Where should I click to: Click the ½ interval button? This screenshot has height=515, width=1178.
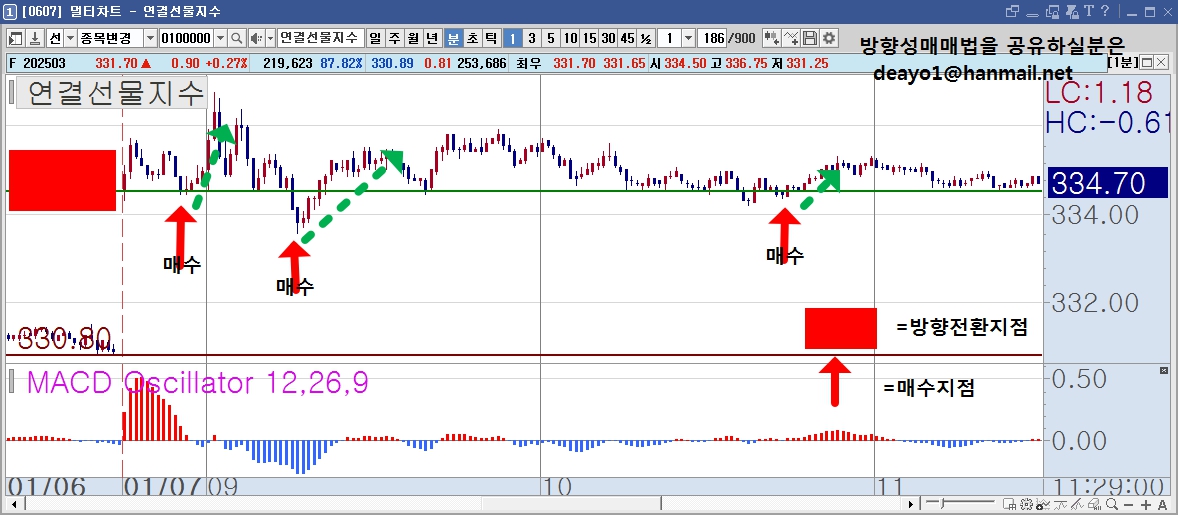pos(646,38)
